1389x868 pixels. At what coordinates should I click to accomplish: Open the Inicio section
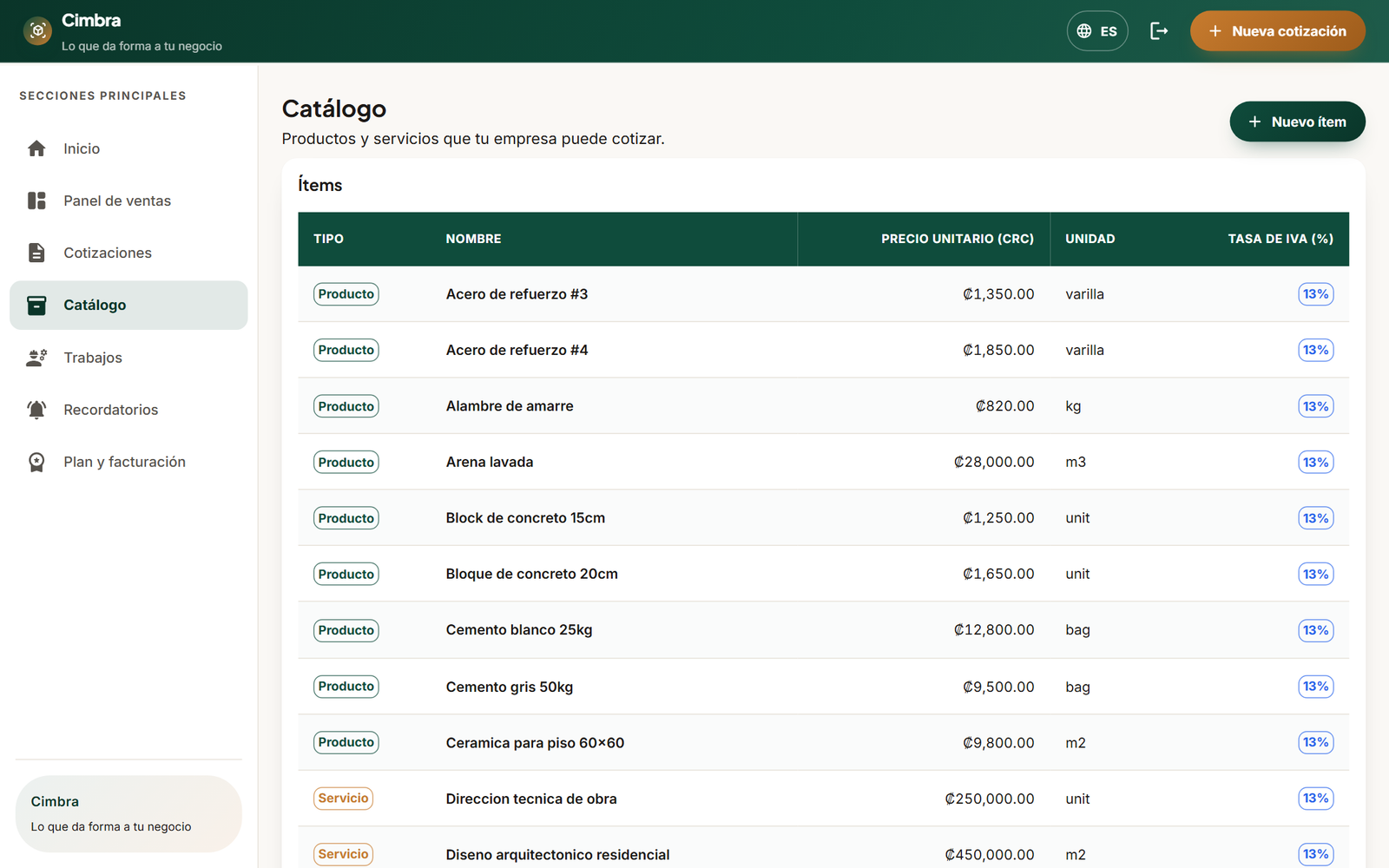tap(128, 148)
